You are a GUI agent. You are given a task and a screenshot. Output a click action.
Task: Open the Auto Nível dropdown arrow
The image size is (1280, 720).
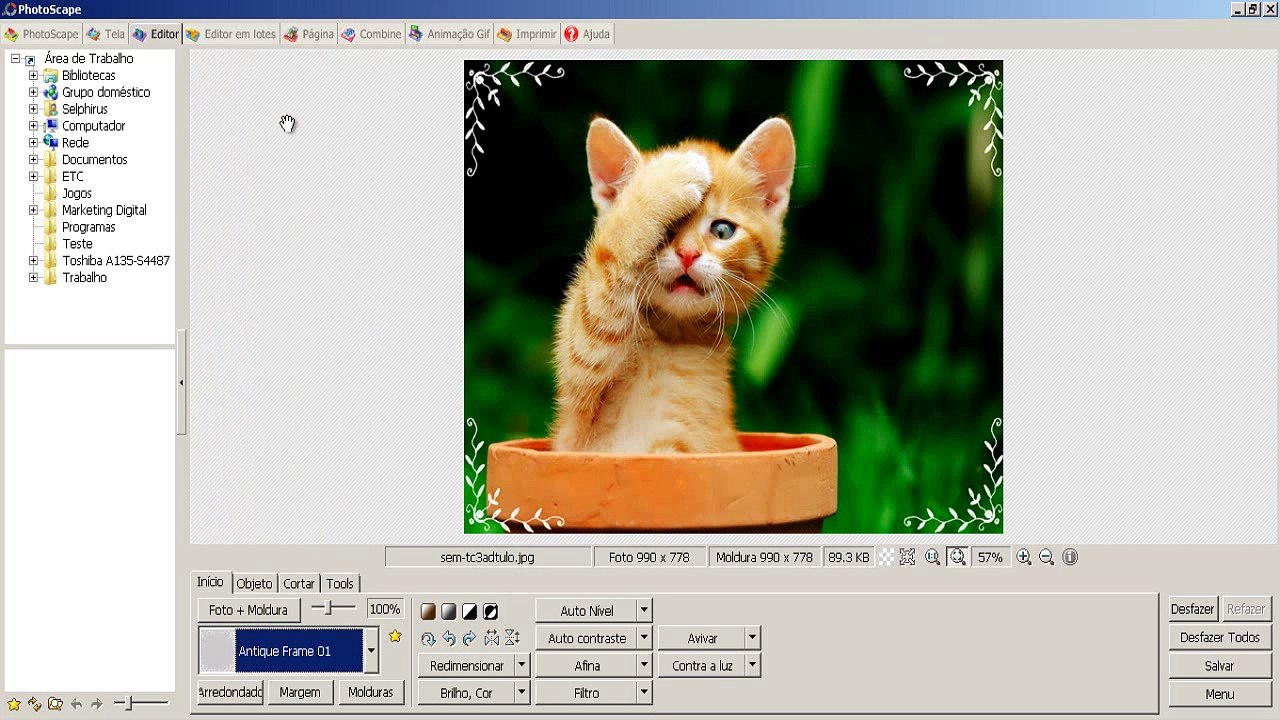tap(644, 610)
